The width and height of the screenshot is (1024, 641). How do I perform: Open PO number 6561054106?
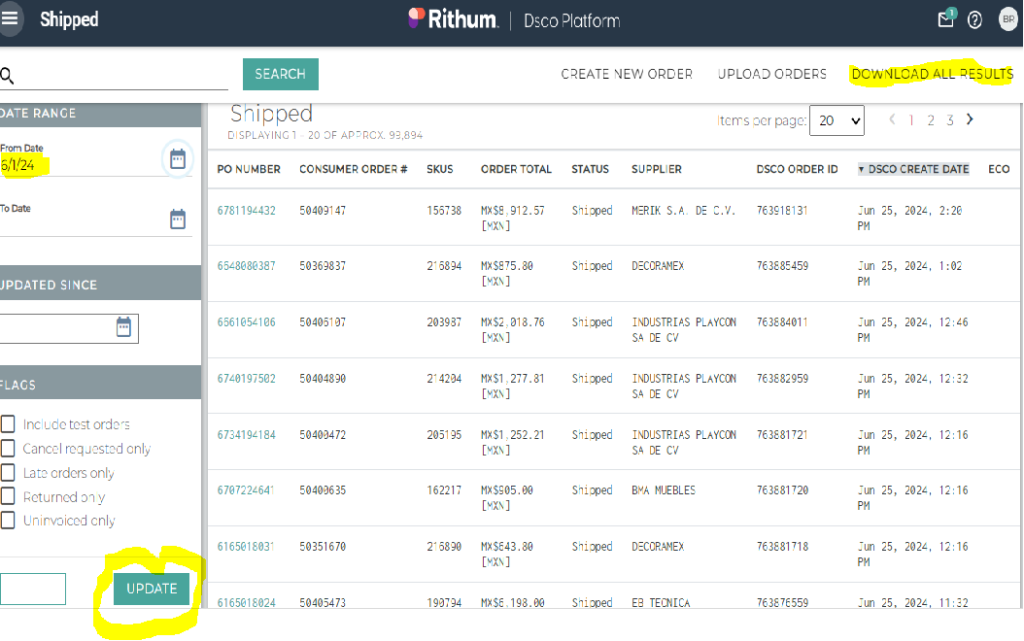click(x=246, y=322)
